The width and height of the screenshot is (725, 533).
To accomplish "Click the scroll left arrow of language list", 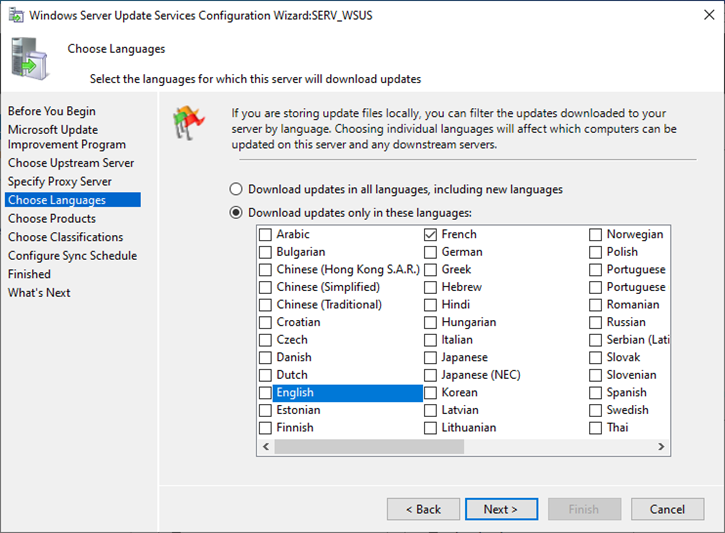I will 266,447.
